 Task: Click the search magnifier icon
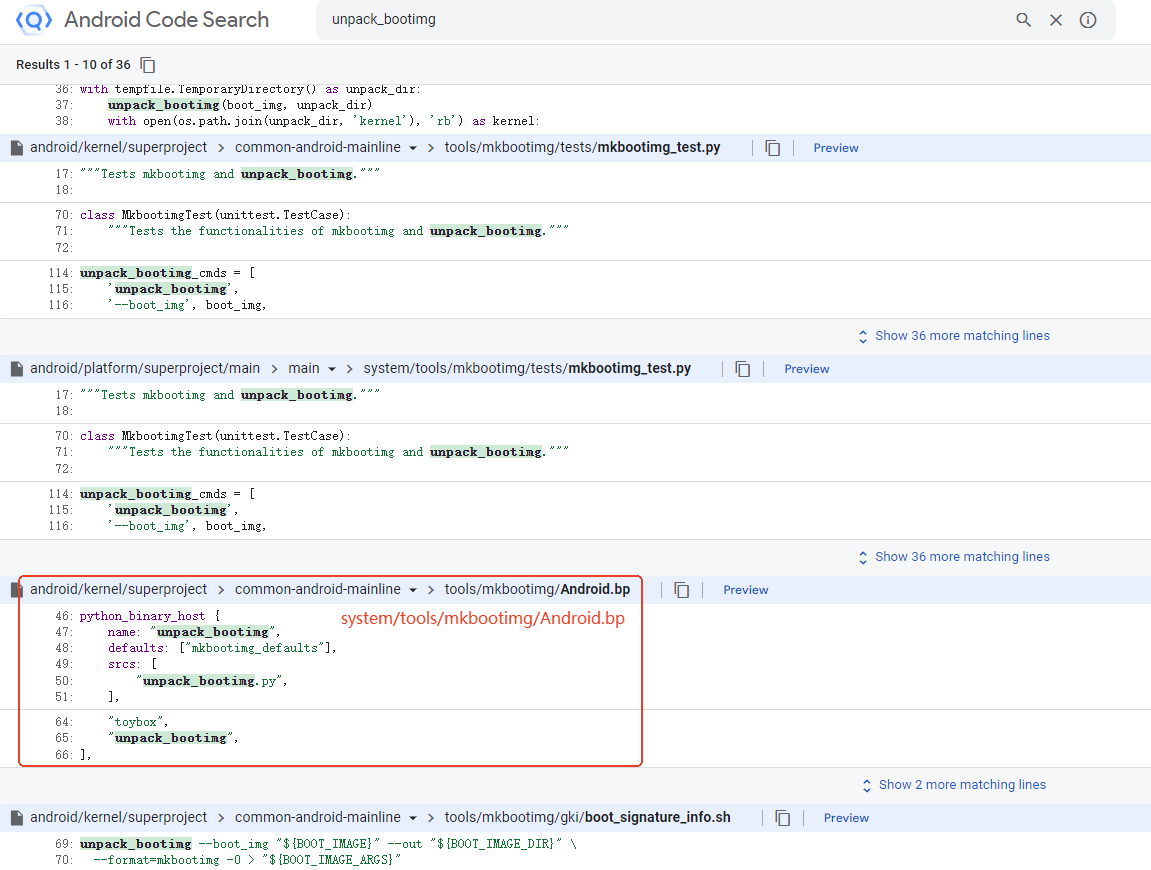click(x=1023, y=20)
